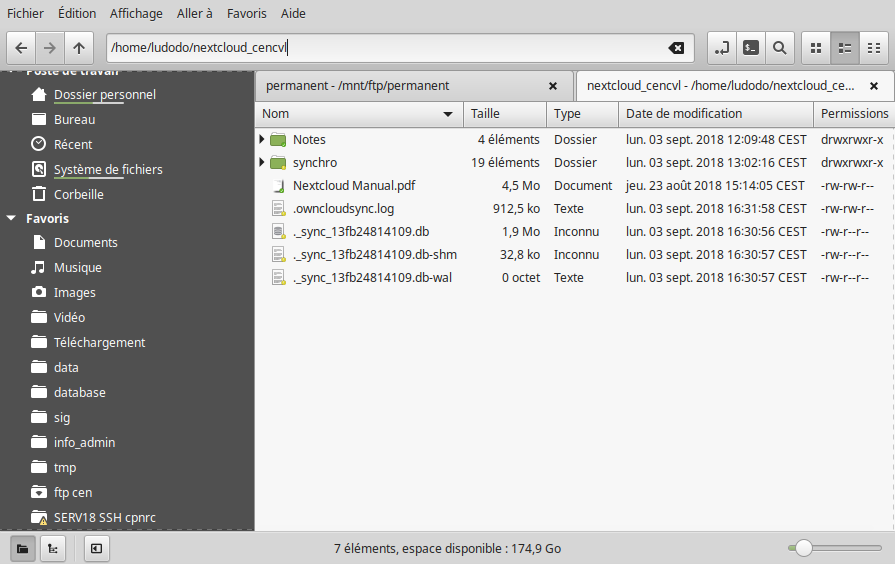Switch to compact view
Image resolution: width=895 pixels, height=564 pixels.
[x=874, y=47]
